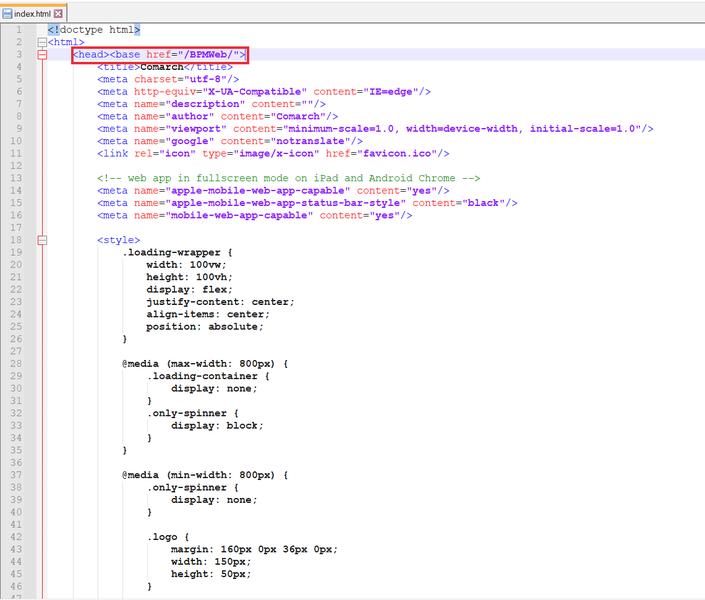Screen dimensions: 705x600
Task: Click the 'width: 100vw;' declaration
Action: [x=186, y=265]
